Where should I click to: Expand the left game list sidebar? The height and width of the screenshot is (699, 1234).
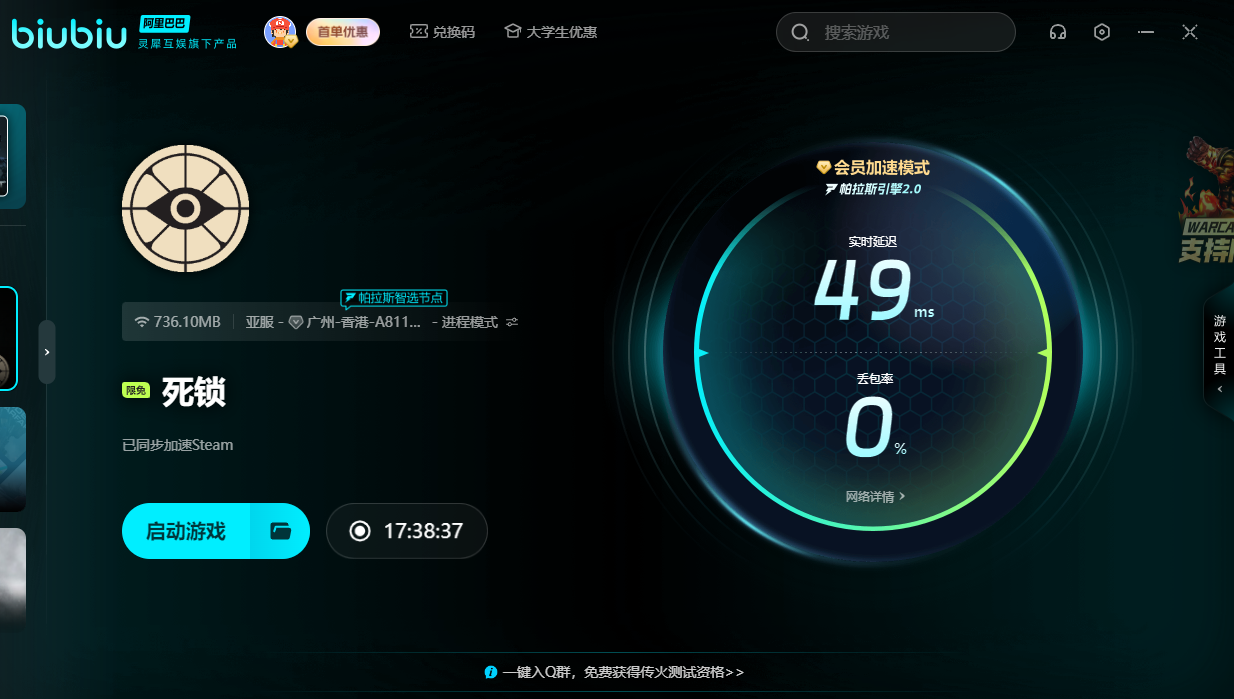(x=47, y=352)
